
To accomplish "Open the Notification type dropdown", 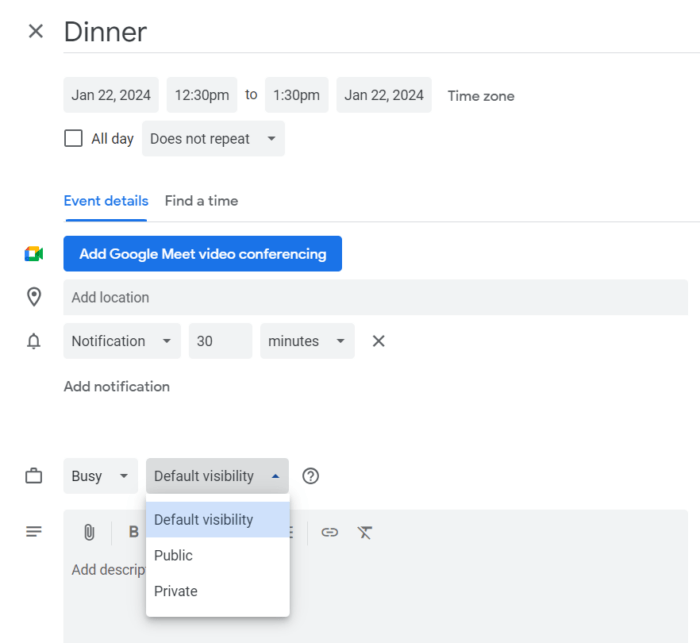I will (x=122, y=341).
